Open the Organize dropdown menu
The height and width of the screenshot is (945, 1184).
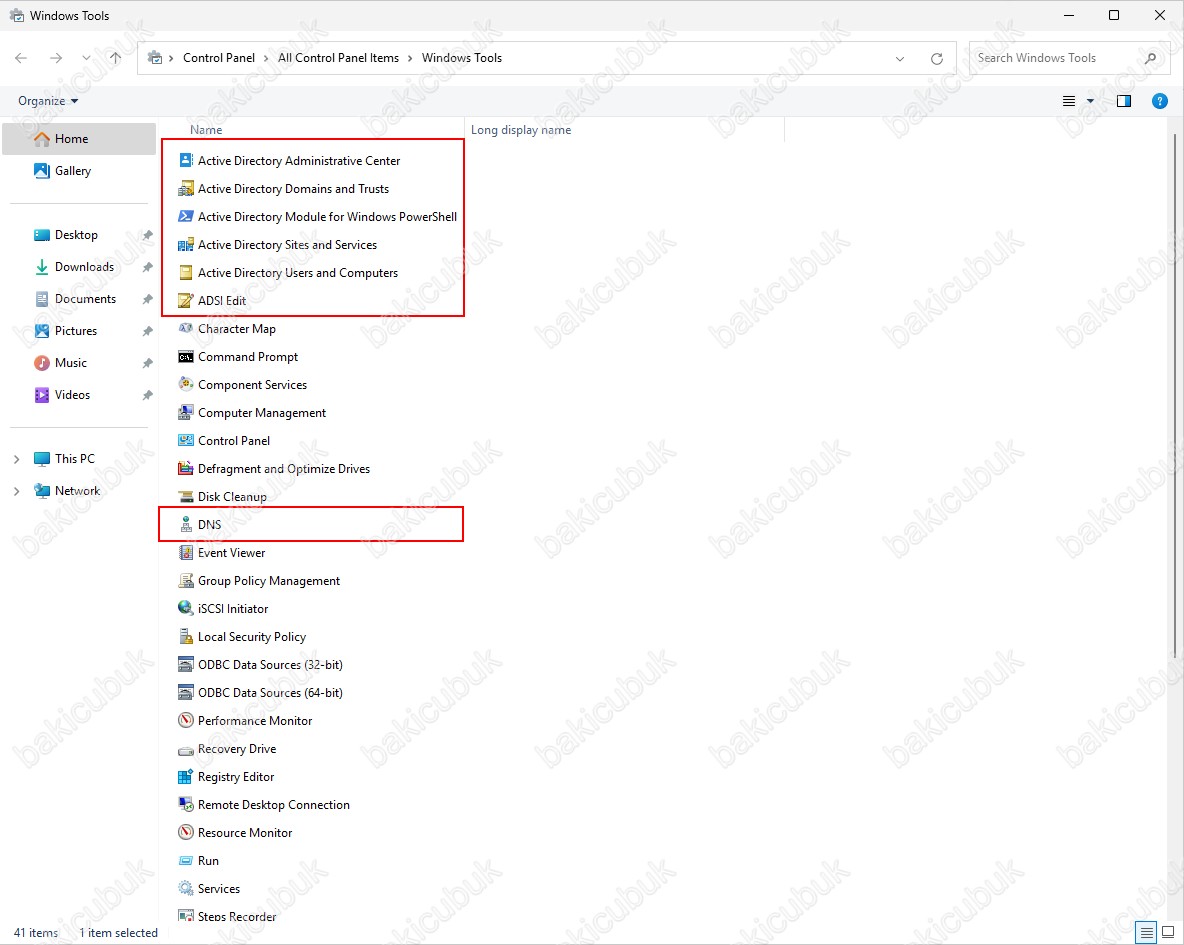(48, 101)
